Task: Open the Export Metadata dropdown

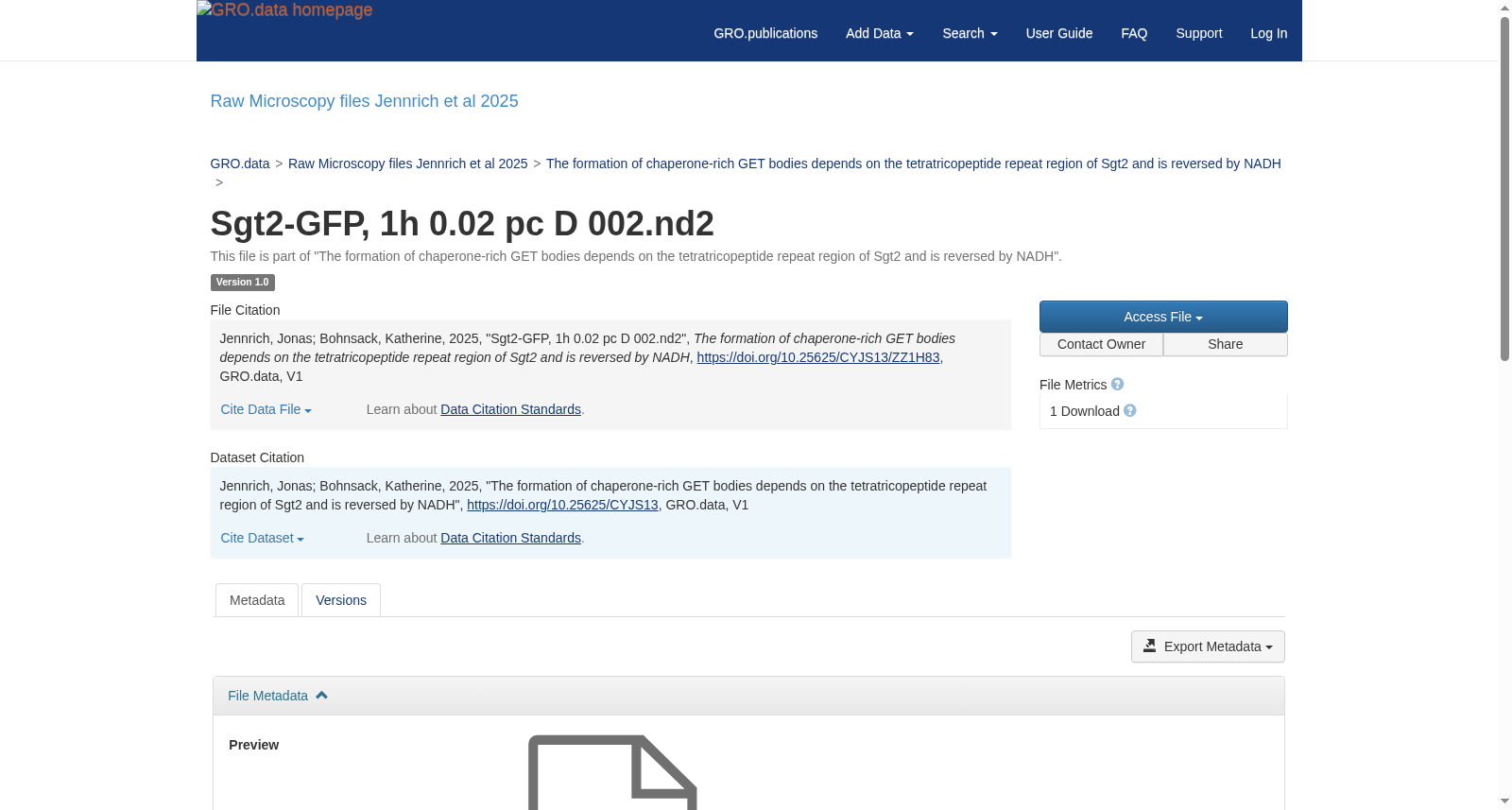Action: pos(1208,646)
